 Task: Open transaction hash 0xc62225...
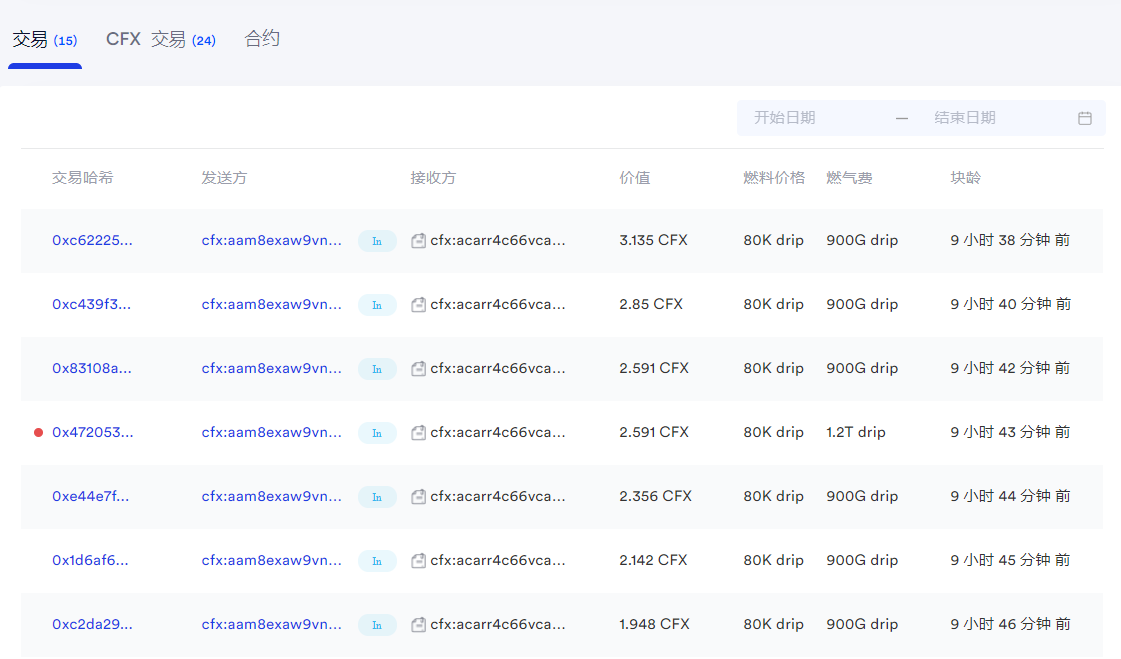pos(92,240)
